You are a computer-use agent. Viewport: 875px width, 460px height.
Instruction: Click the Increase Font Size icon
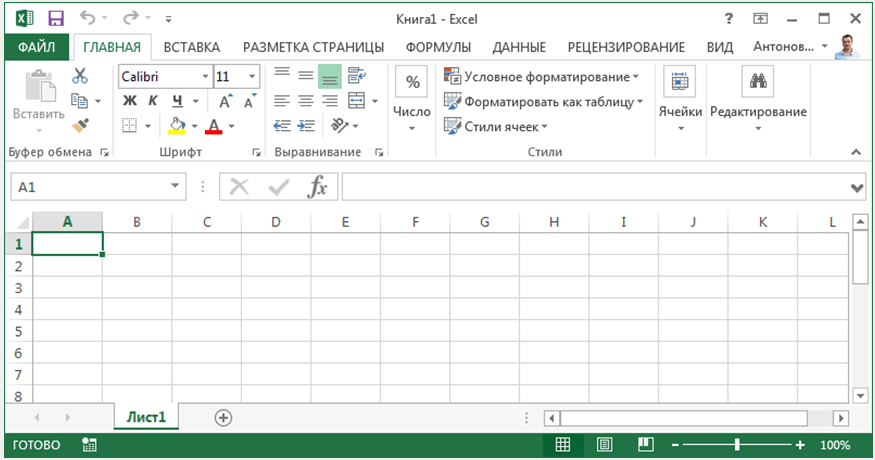(x=226, y=101)
